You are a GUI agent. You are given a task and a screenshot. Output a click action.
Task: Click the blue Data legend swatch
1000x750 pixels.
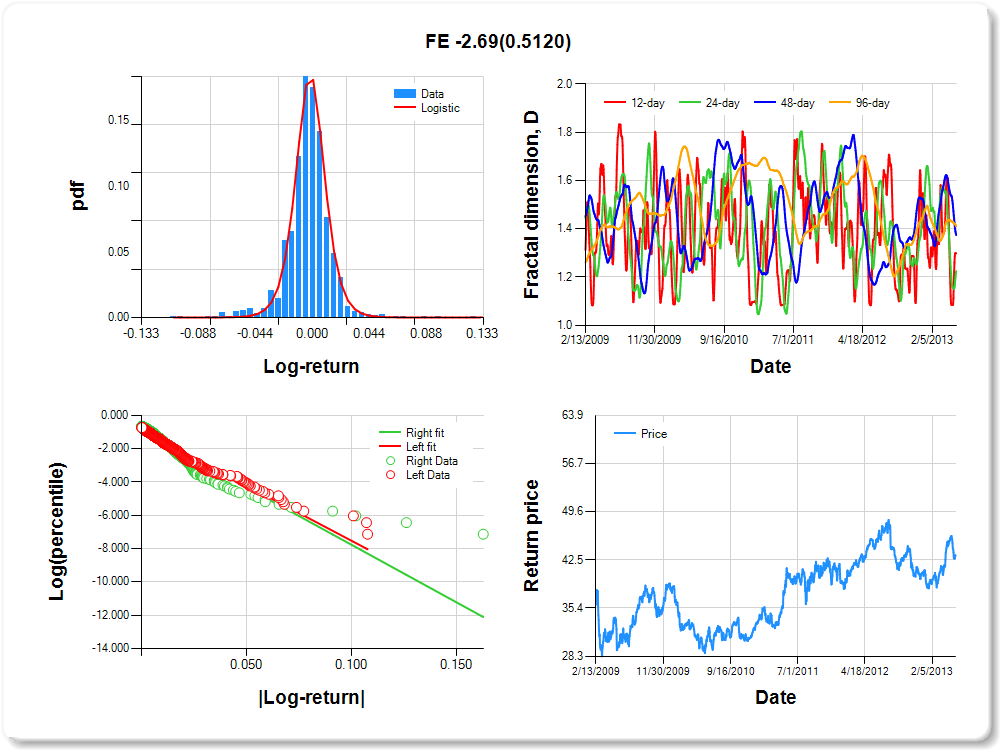pos(405,94)
